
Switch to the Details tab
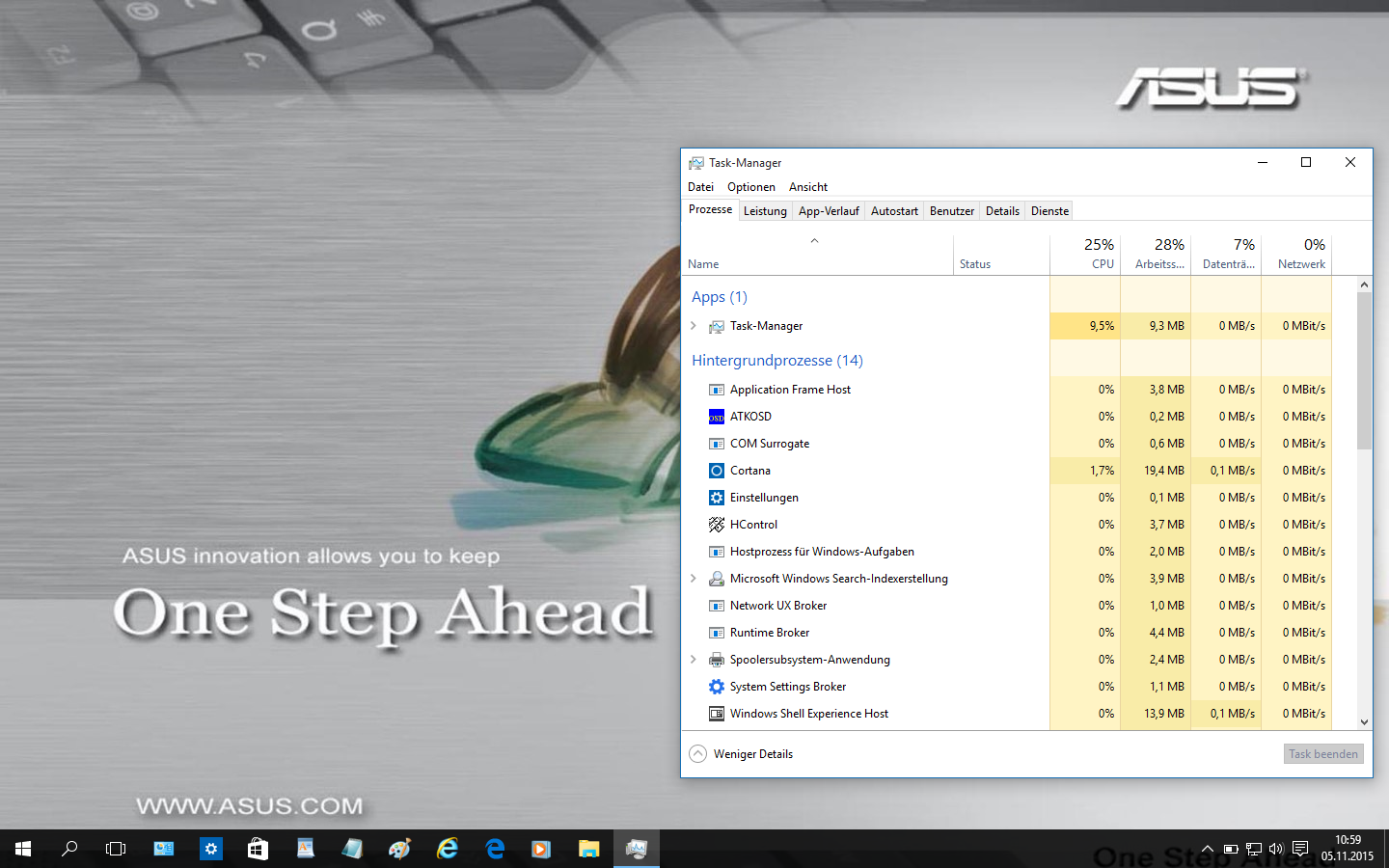coord(1002,211)
